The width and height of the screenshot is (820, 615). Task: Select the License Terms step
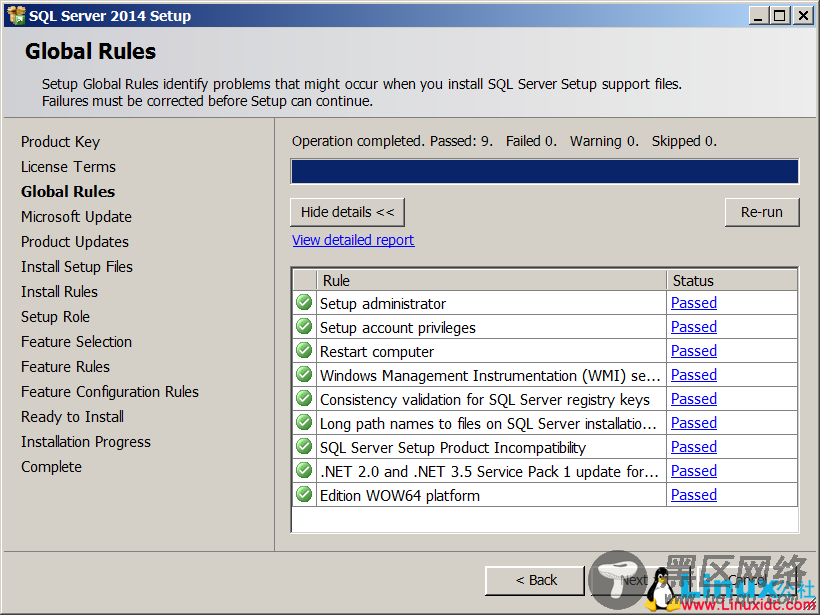[x=69, y=167]
